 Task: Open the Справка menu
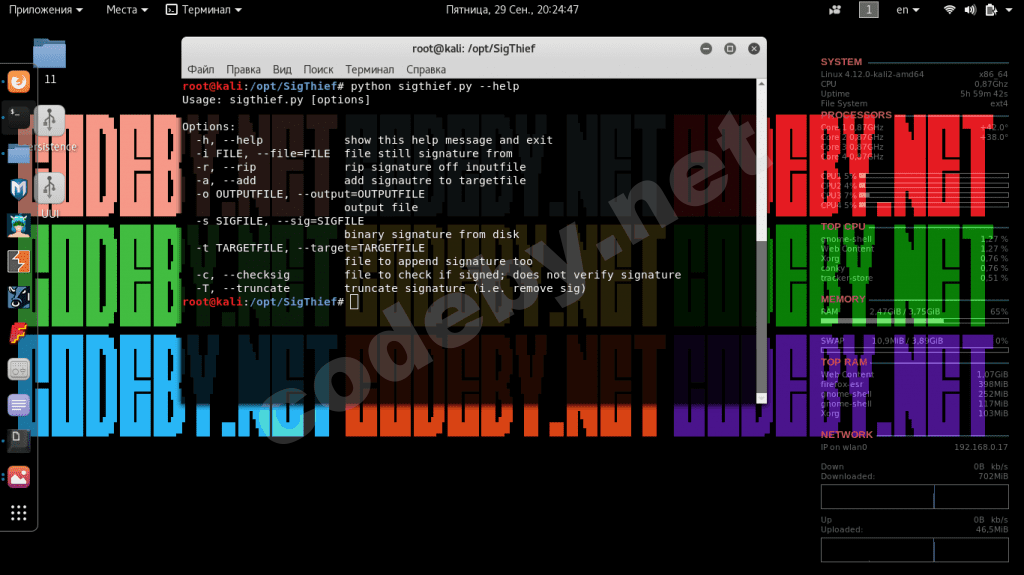[426, 69]
